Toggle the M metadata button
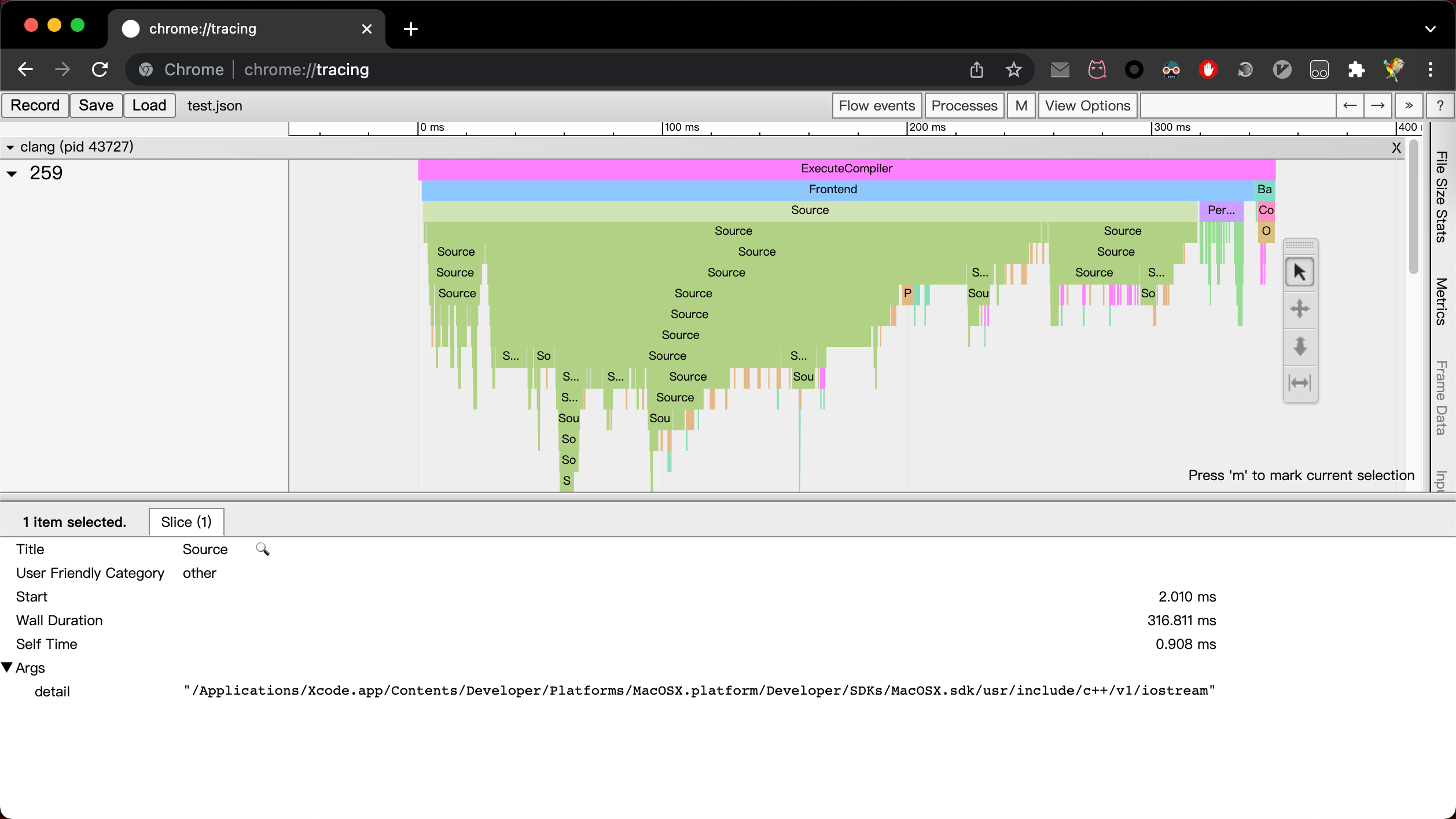The width and height of the screenshot is (1456, 819). (x=1021, y=106)
